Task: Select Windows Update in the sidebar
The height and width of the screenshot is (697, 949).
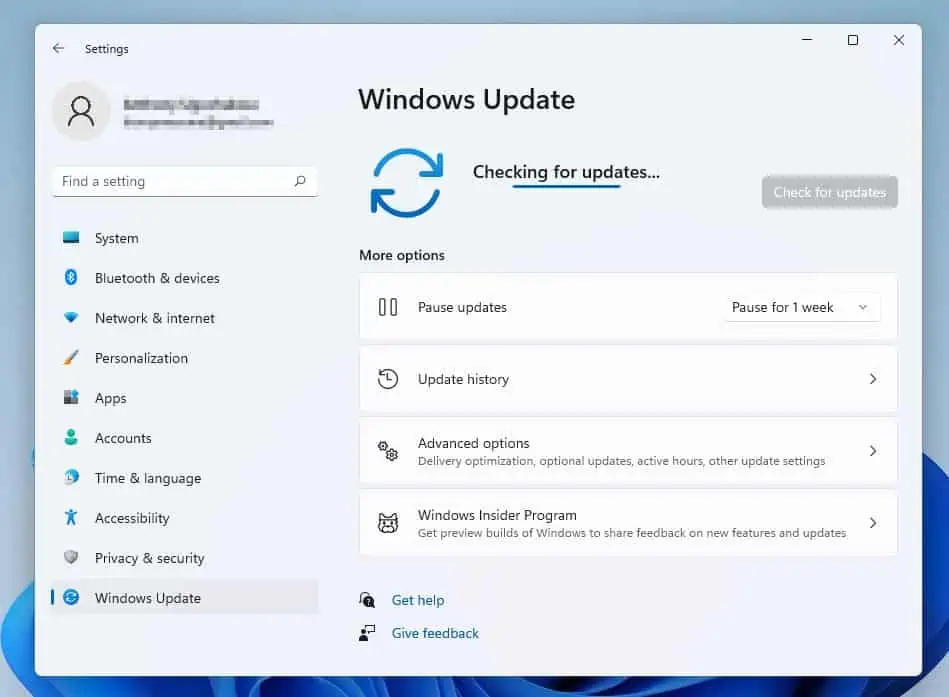Action: (x=185, y=597)
